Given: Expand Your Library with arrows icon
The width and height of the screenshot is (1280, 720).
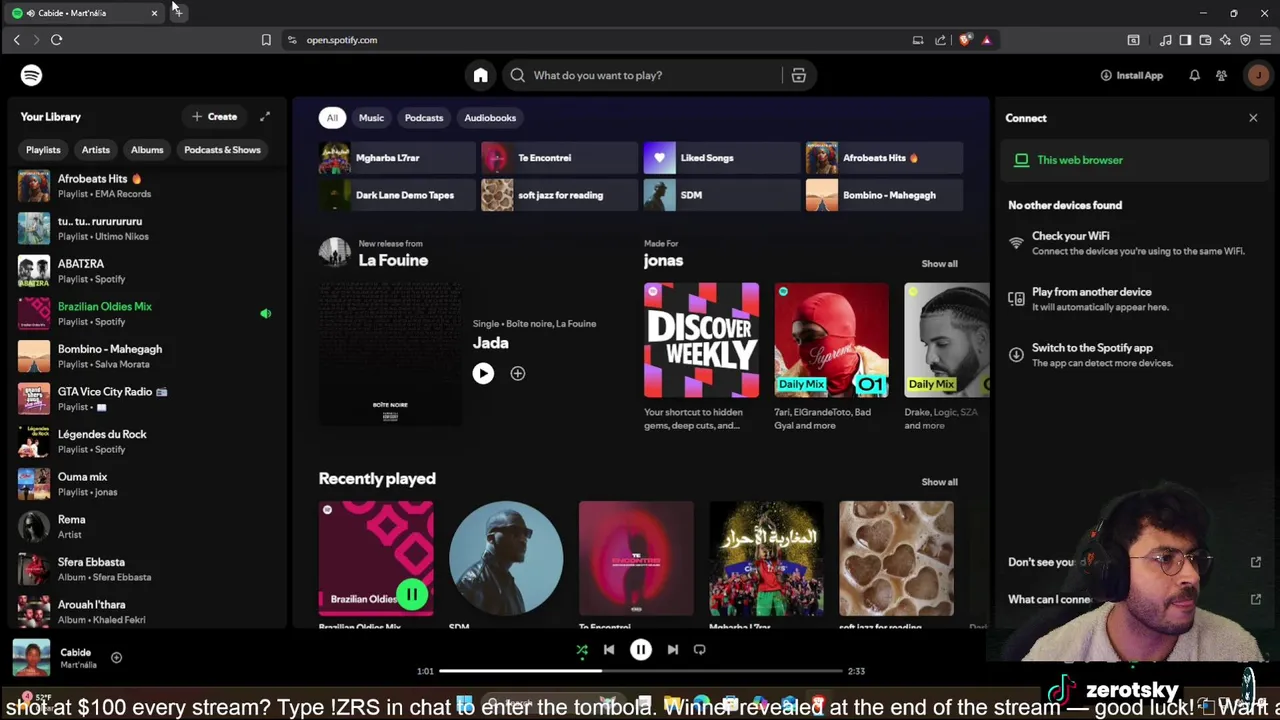Looking at the screenshot, I should click(x=265, y=117).
